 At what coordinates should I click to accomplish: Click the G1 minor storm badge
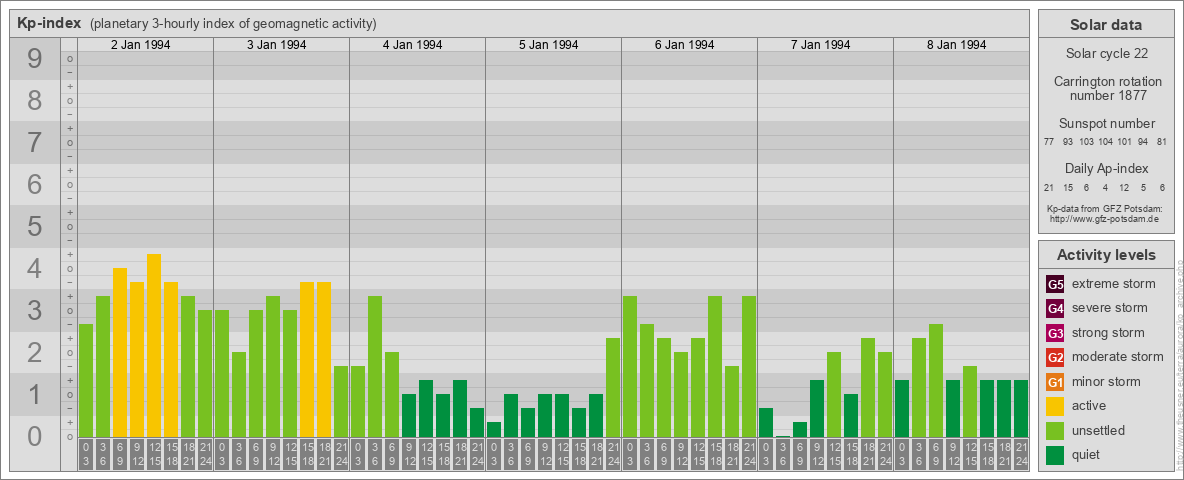(1055, 382)
